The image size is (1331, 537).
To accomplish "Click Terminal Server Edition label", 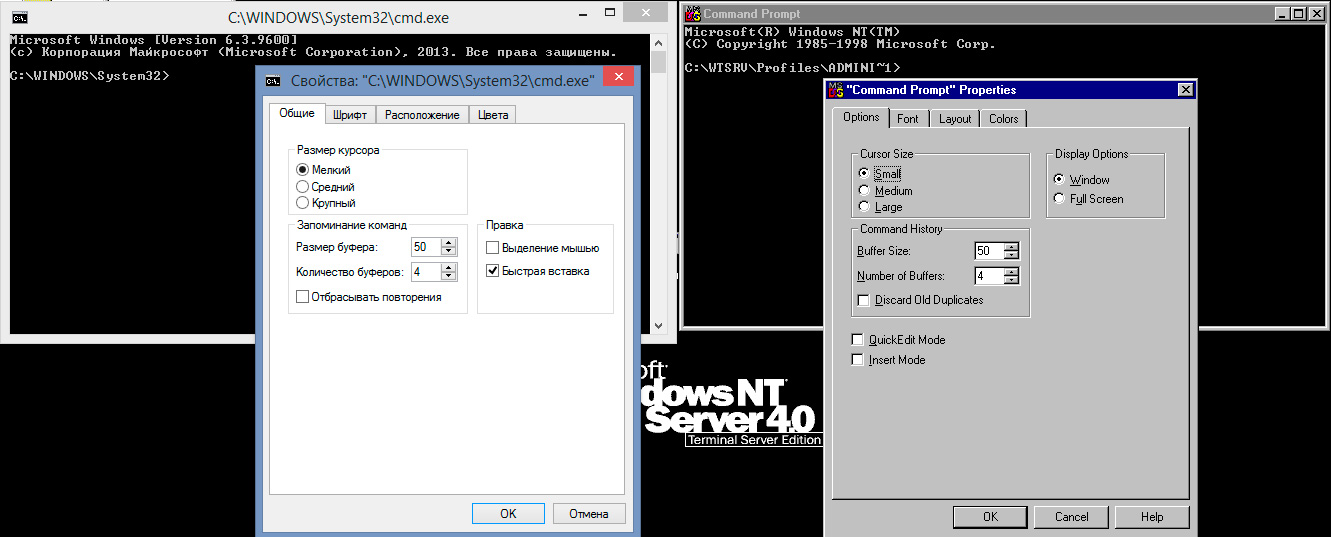I will pos(754,440).
